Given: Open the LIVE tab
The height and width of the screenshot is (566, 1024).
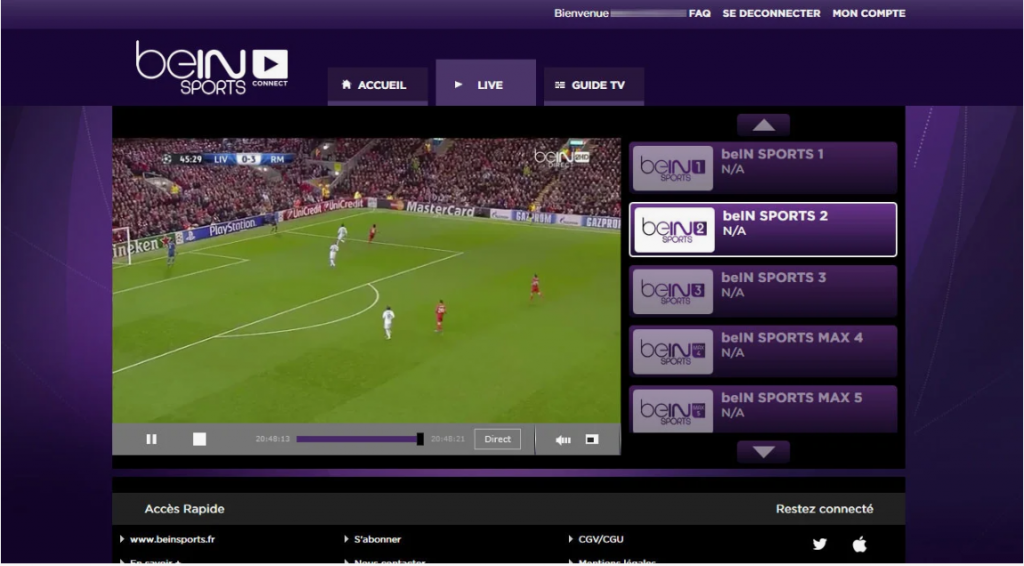Looking at the screenshot, I should (x=486, y=82).
